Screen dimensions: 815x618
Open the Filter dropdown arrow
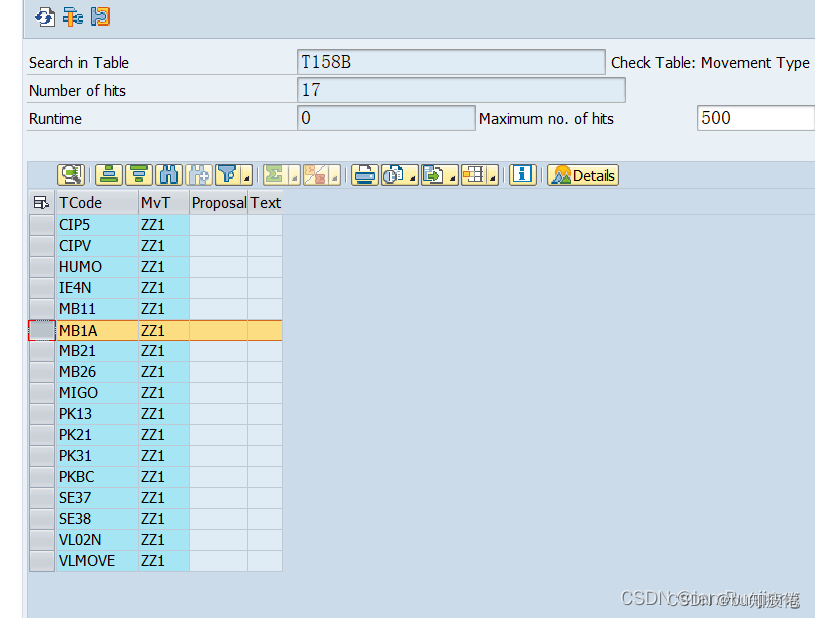tap(240, 178)
